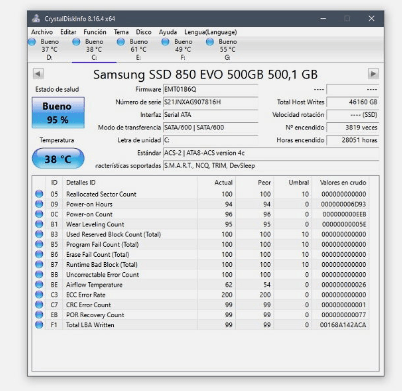Image resolution: width=402 pixels, height=391 pixels.
Task: Click the Velocidad rotación (SSD) value
Action: point(352,115)
